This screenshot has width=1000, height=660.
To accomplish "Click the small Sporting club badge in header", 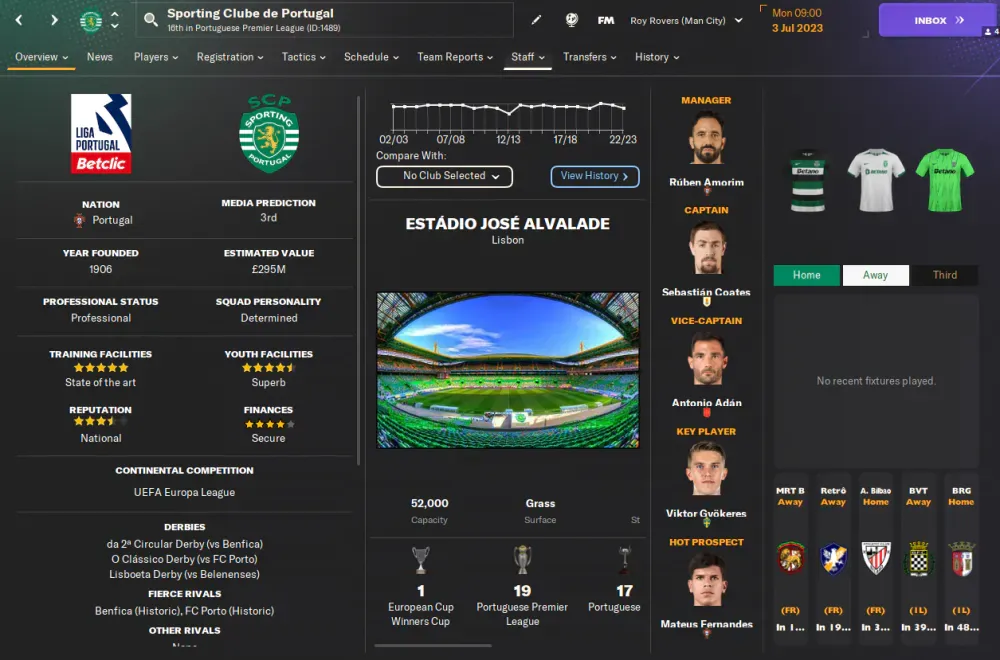I will point(91,21).
